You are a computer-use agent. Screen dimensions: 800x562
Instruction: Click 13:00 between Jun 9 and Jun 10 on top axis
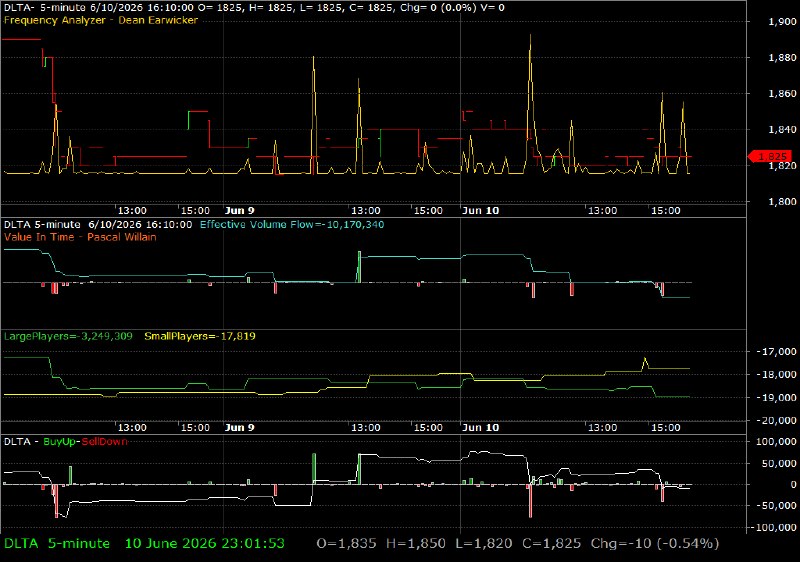pos(366,211)
